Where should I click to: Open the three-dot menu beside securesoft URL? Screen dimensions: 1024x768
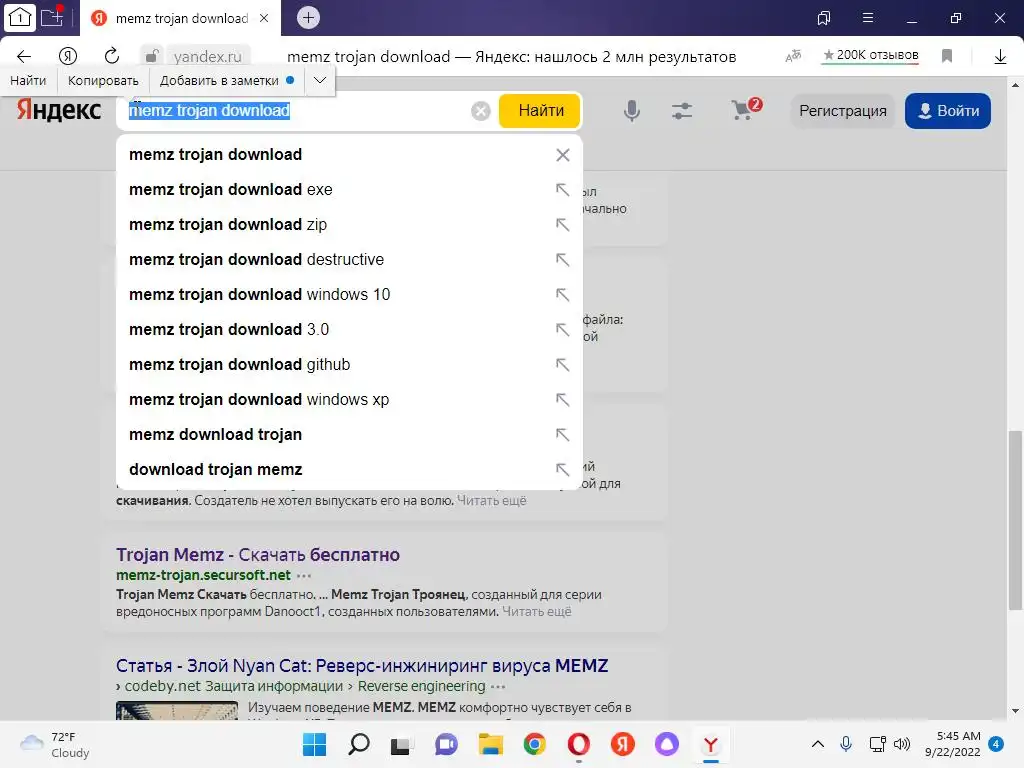click(x=304, y=576)
